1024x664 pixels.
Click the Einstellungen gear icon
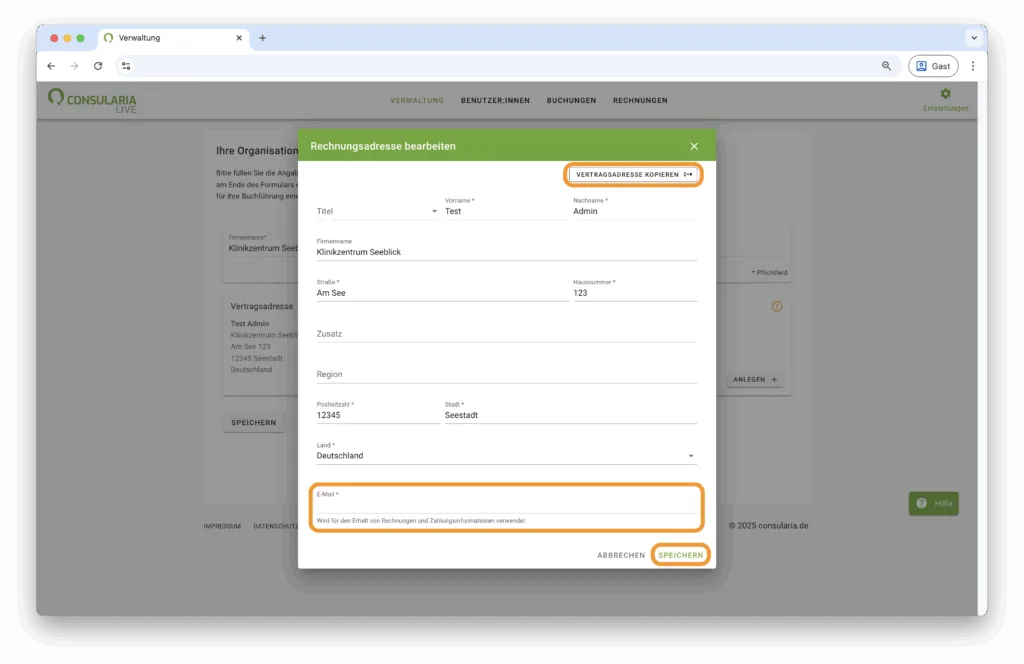pyautogui.click(x=945, y=94)
